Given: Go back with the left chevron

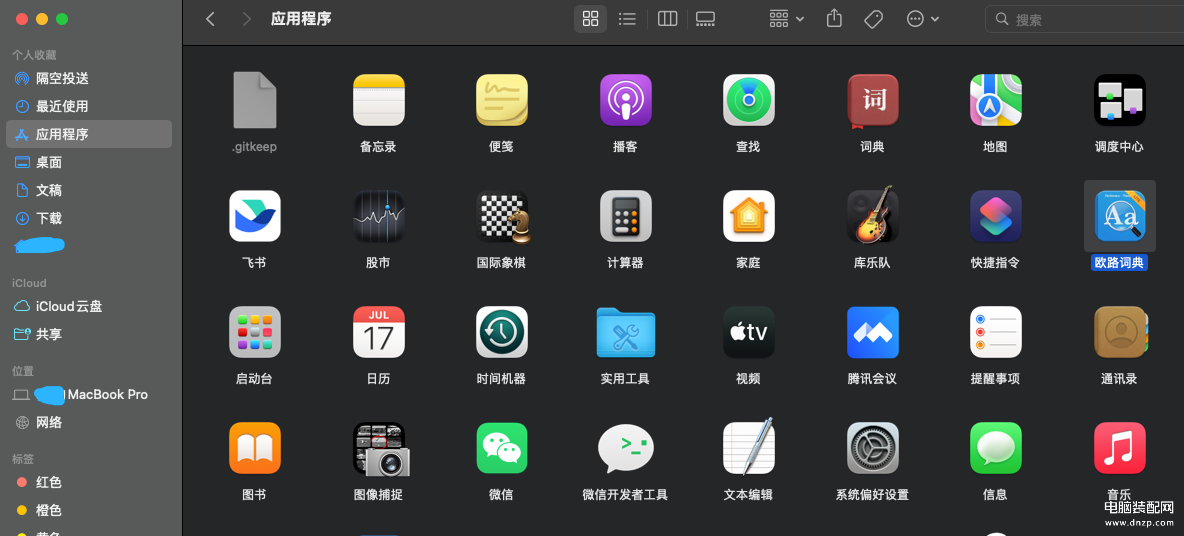Looking at the screenshot, I should point(211,19).
